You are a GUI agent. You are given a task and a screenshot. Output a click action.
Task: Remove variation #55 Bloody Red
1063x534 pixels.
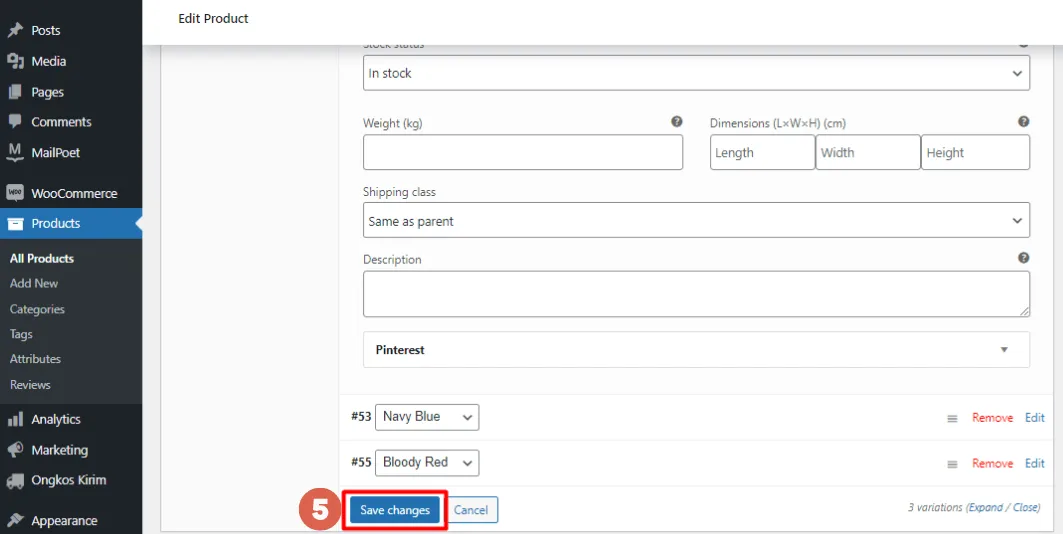coord(992,464)
